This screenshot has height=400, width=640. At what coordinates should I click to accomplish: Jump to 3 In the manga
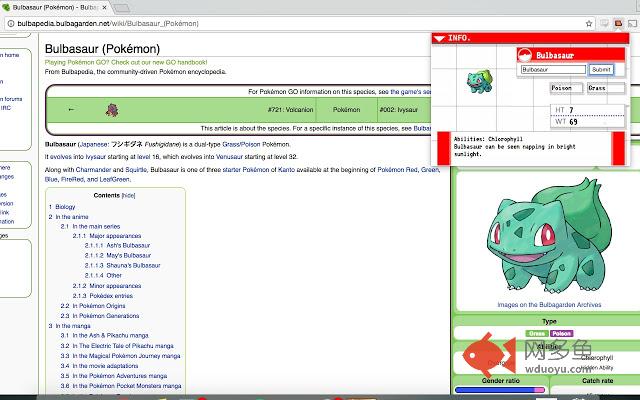[x=69, y=326]
